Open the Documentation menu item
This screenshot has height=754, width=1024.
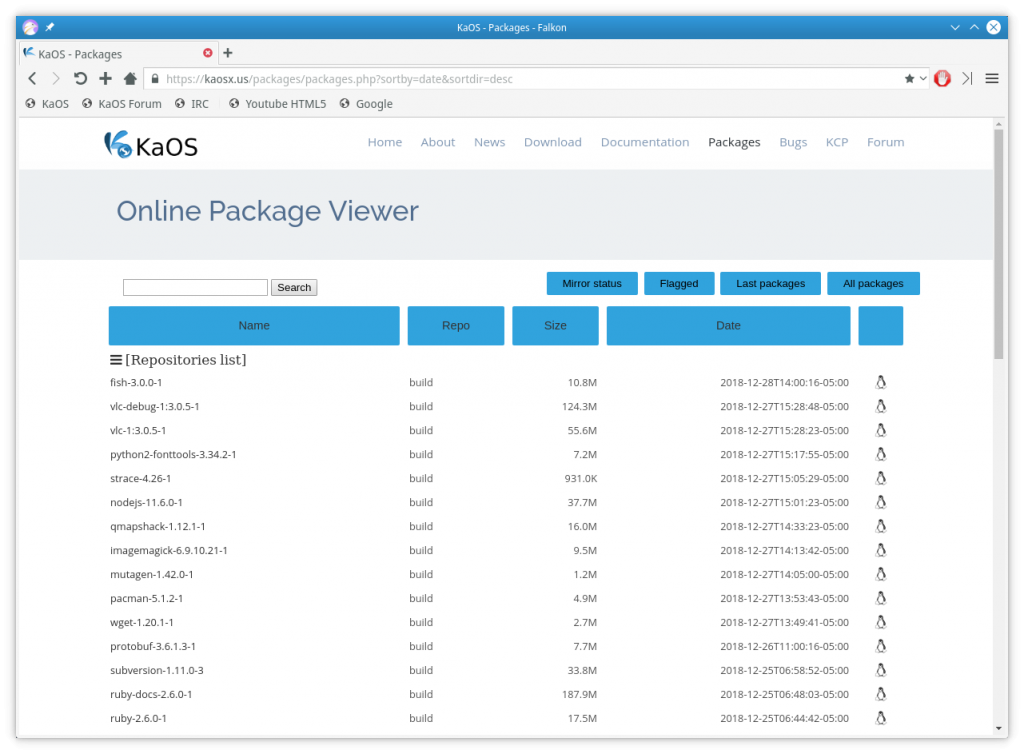click(645, 142)
